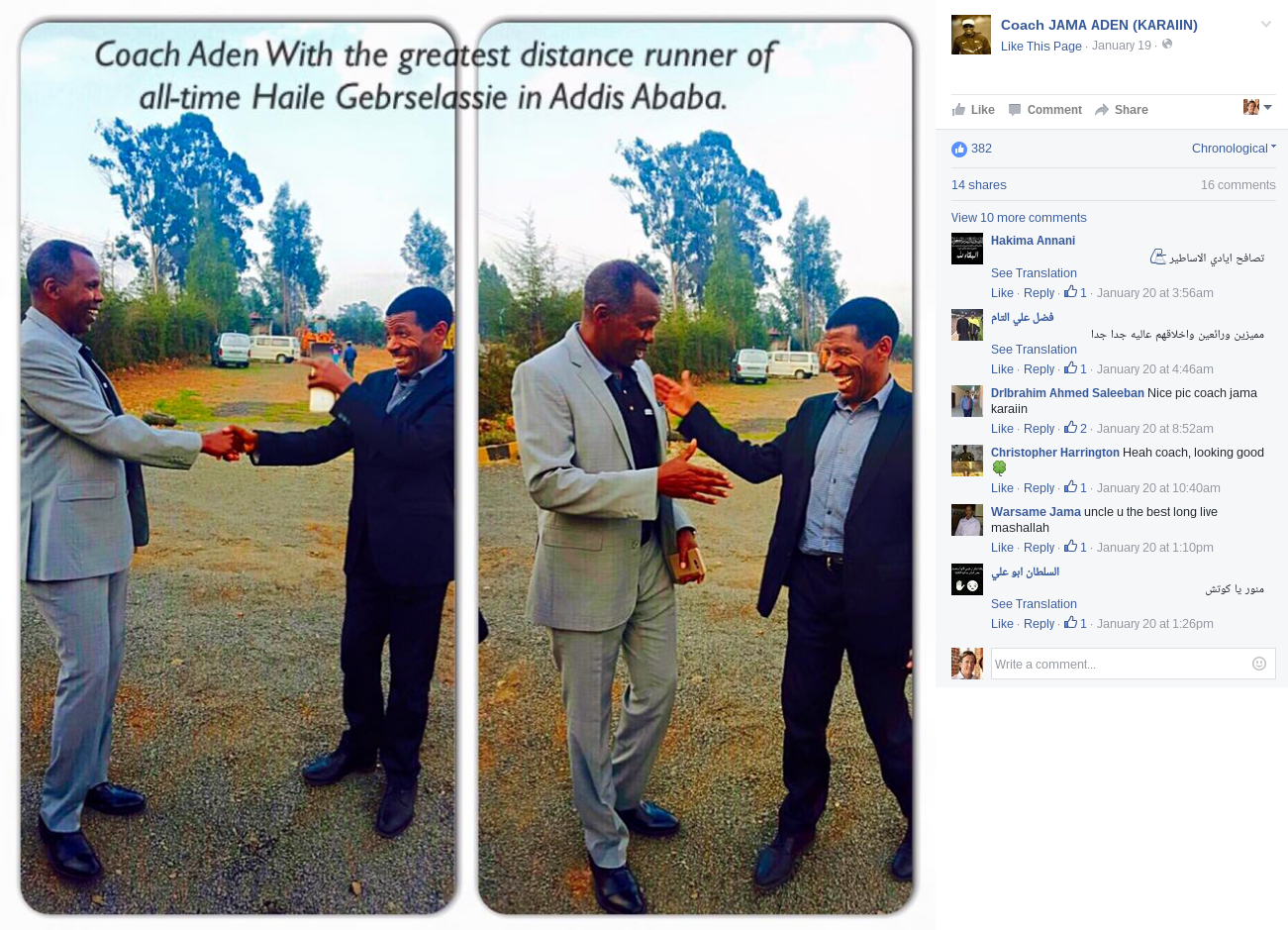Open DrIbrahim Ahmed Saleeban's profile name
1288x930 pixels.
pos(1067,393)
